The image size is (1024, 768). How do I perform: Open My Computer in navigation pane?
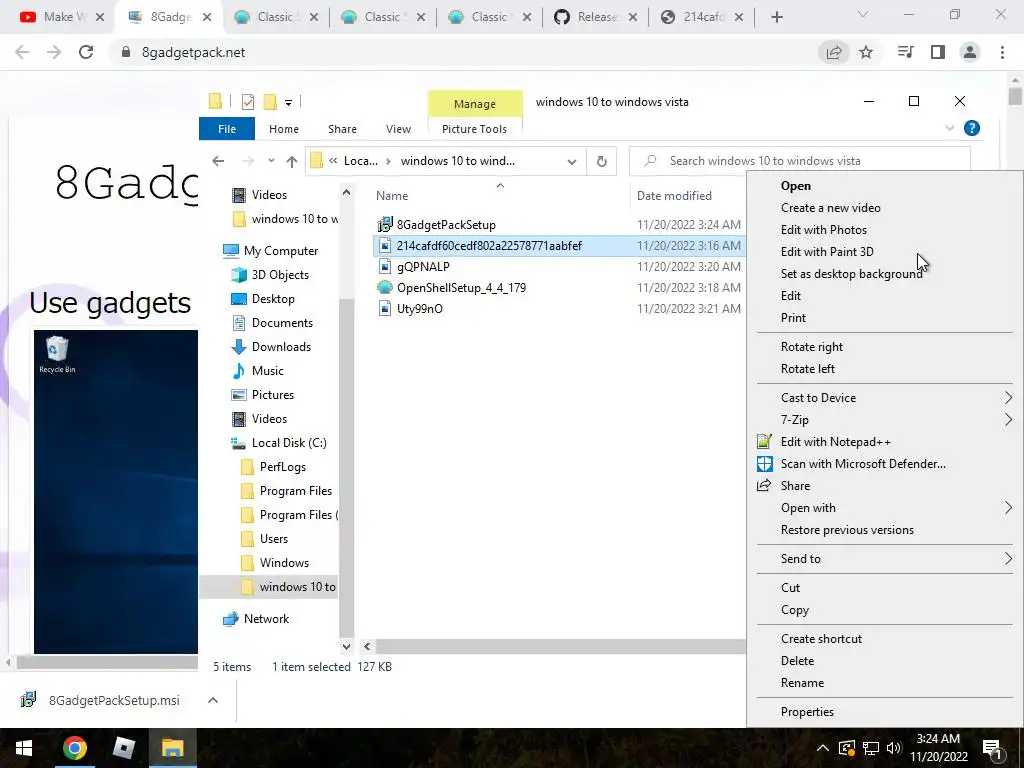coord(281,251)
